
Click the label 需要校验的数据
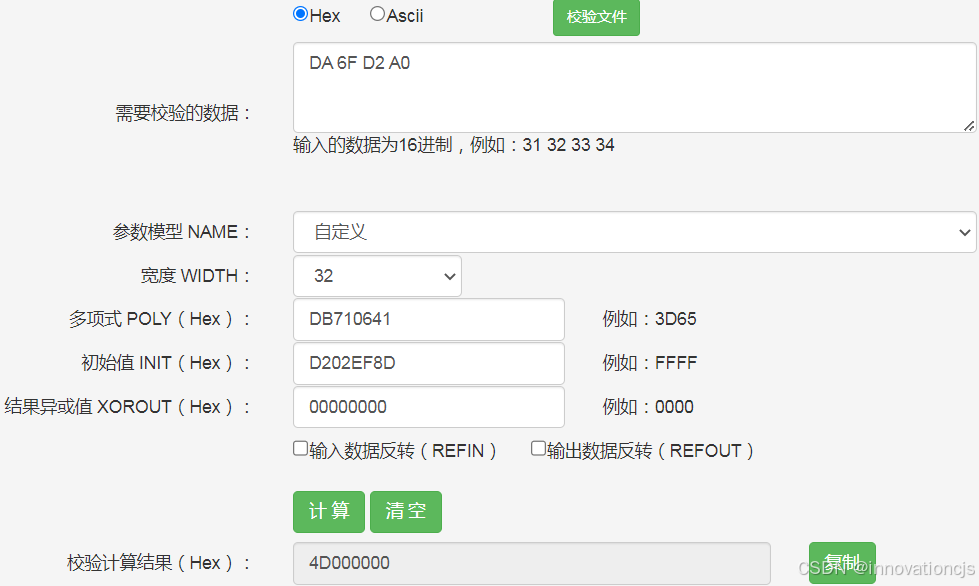tap(183, 113)
